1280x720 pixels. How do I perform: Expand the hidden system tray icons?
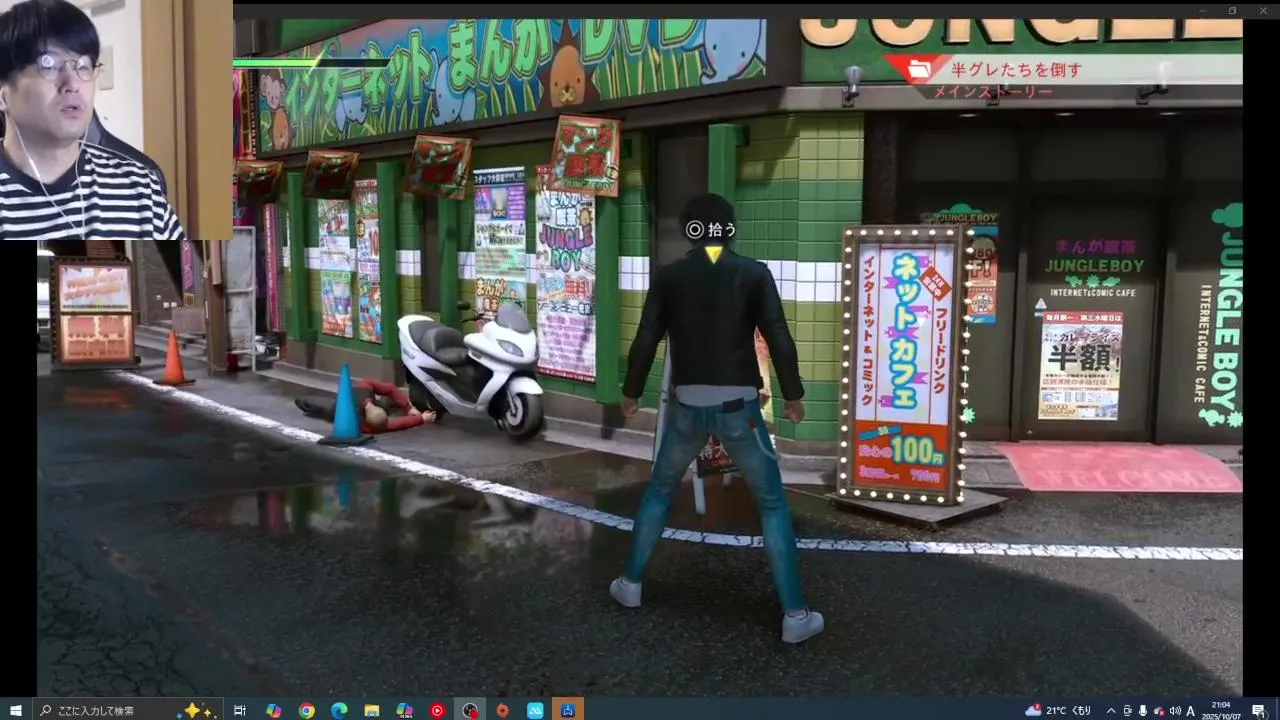click(x=1111, y=710)
